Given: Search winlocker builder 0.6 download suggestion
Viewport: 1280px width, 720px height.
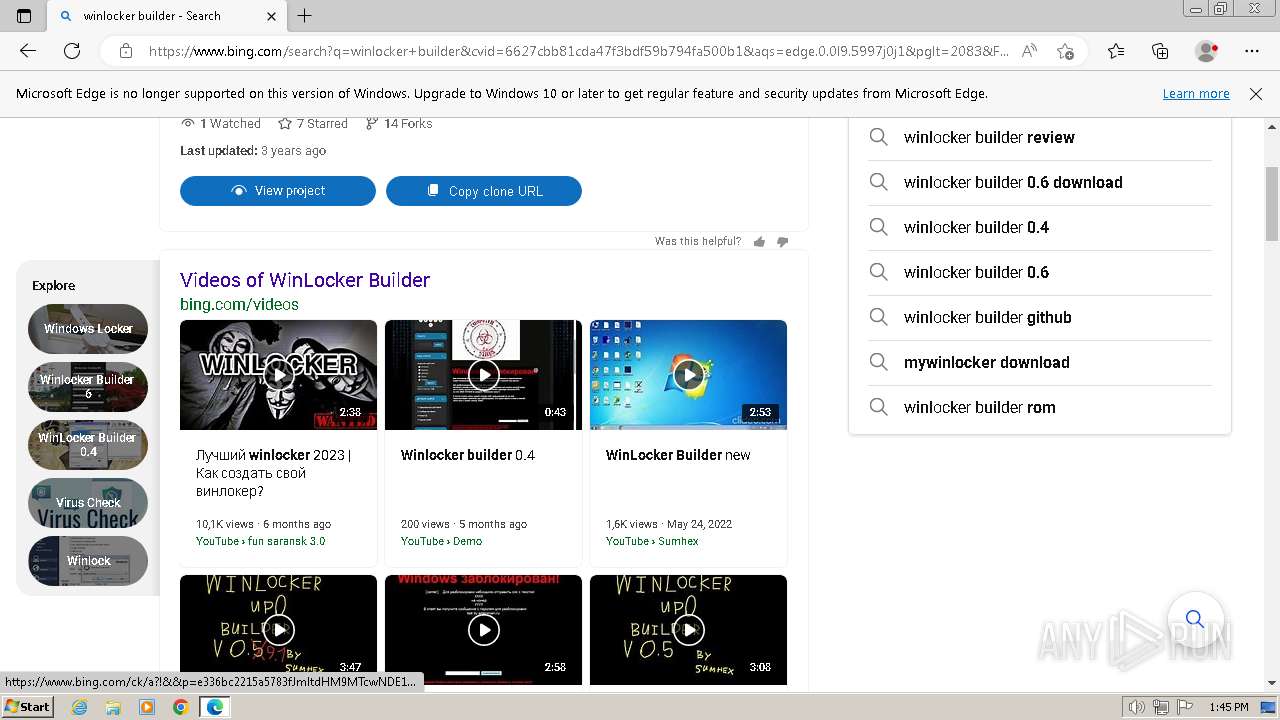Looking at the screenshot, I should point(1040,183).
